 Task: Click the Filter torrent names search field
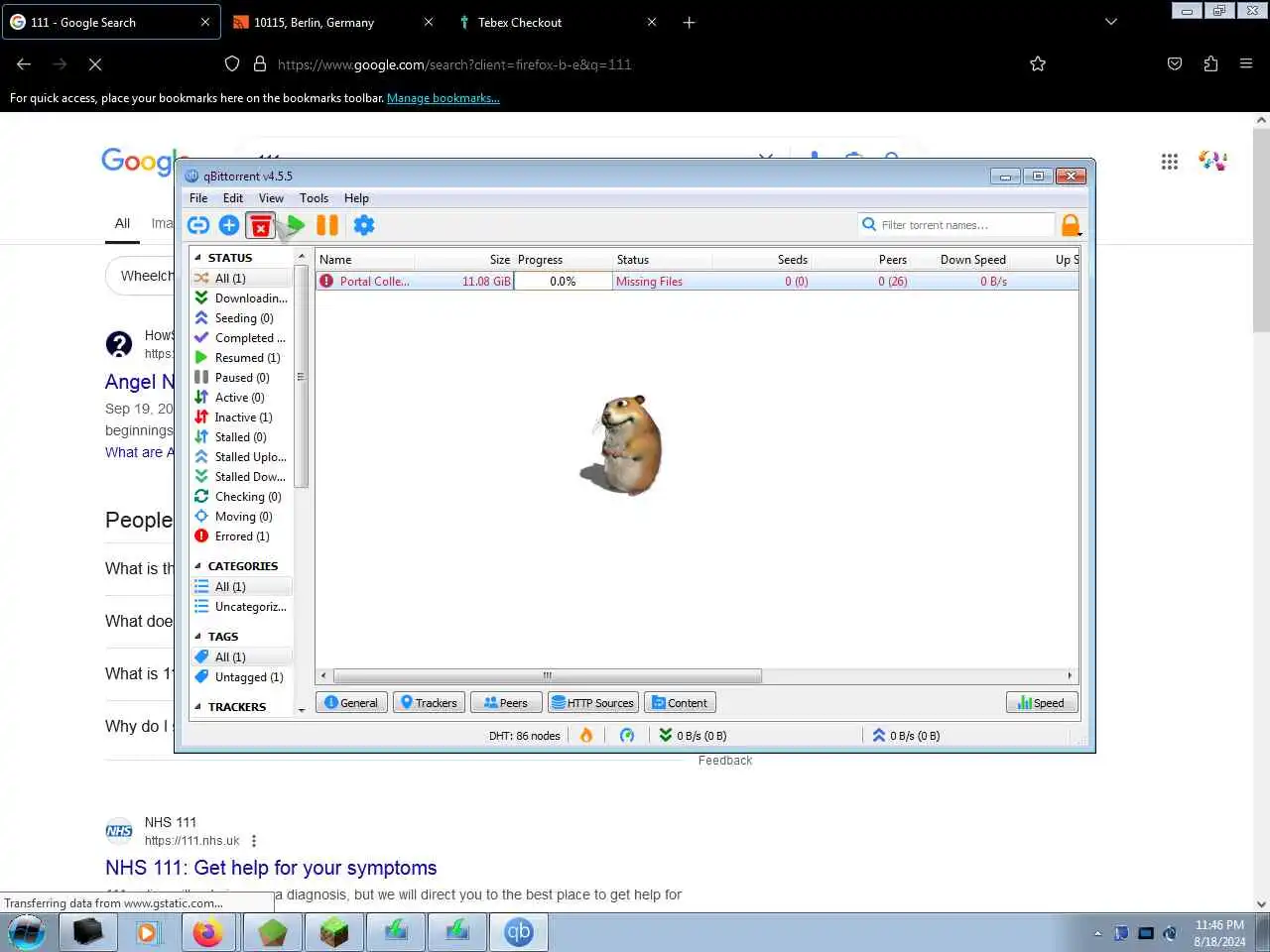(x=956, y=225)
